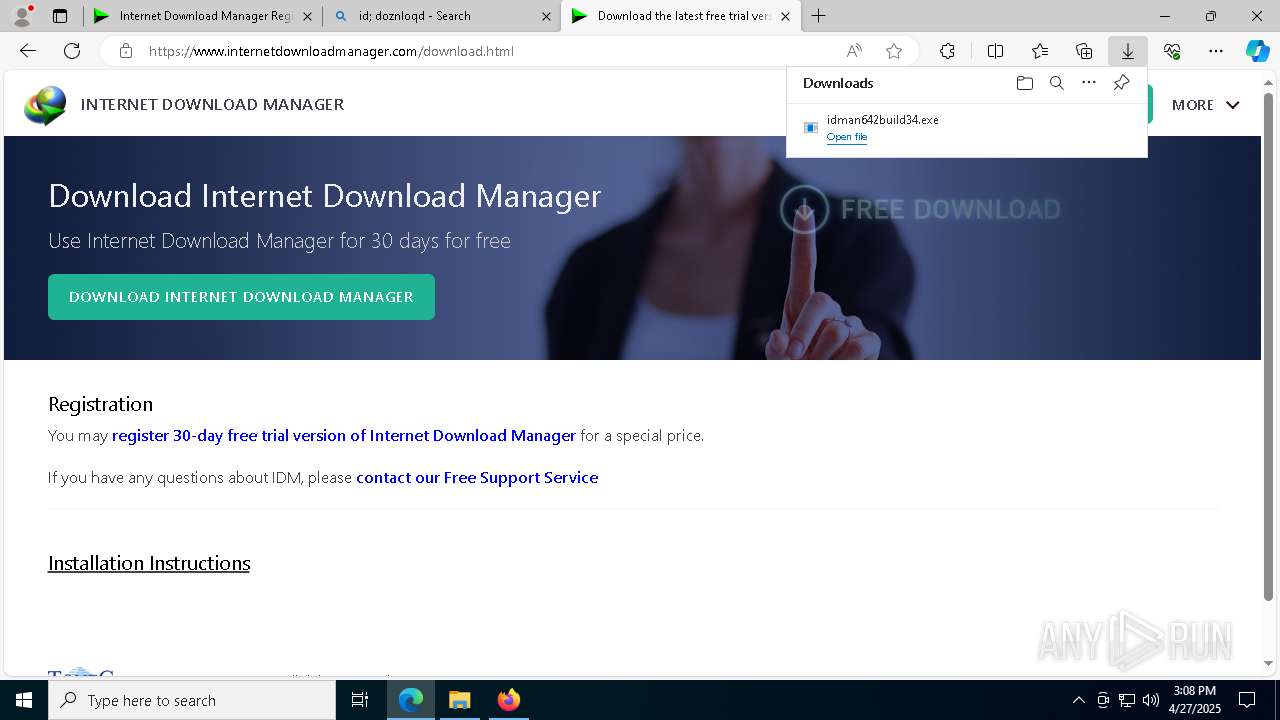Viewport: 1280px width, 720px height.
Task: Click the address bar URL
Action: pyautogui.click(x=331, y=51)
